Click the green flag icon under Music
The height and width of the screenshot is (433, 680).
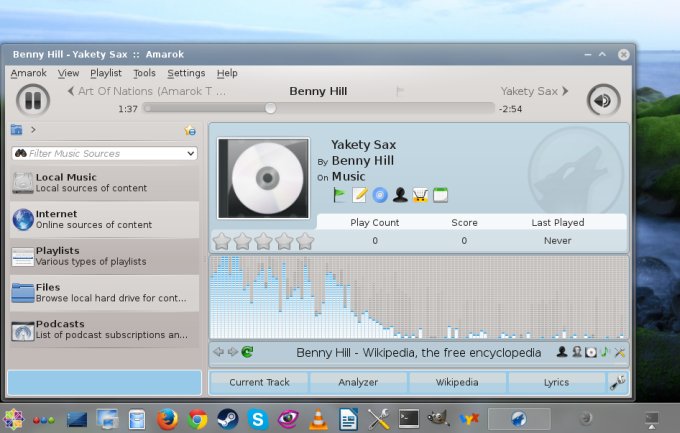coord(340,195)
